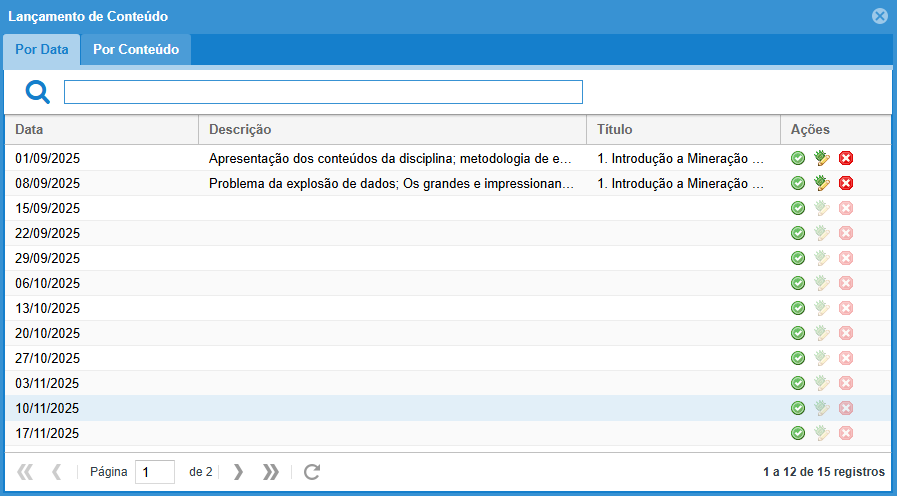This screenshot has width=897, height=496.
Task: Select the Por Data tab
Action: [x=42, y=49]
